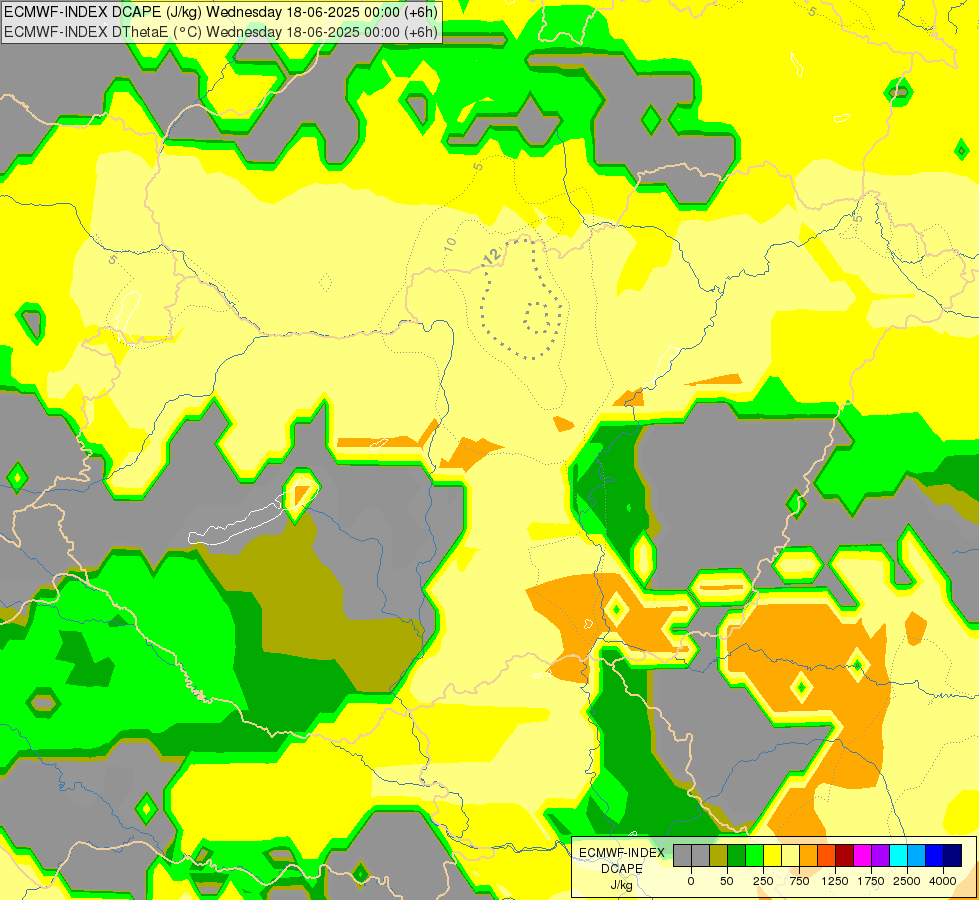Click the navy legend swatch

coord(953,855)
